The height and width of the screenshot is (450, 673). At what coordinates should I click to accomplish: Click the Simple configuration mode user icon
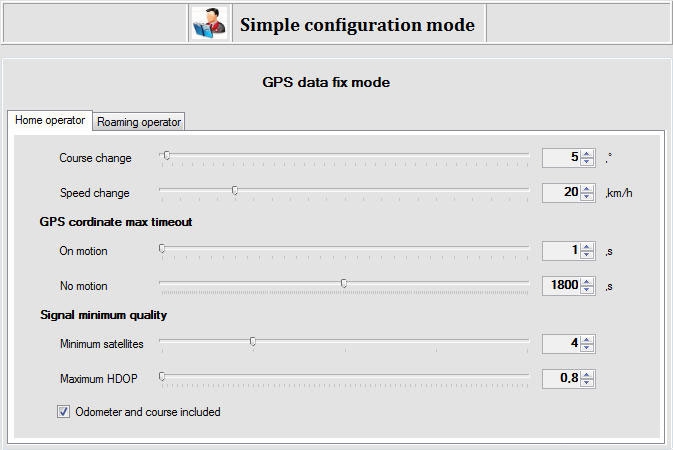[209, 24]
